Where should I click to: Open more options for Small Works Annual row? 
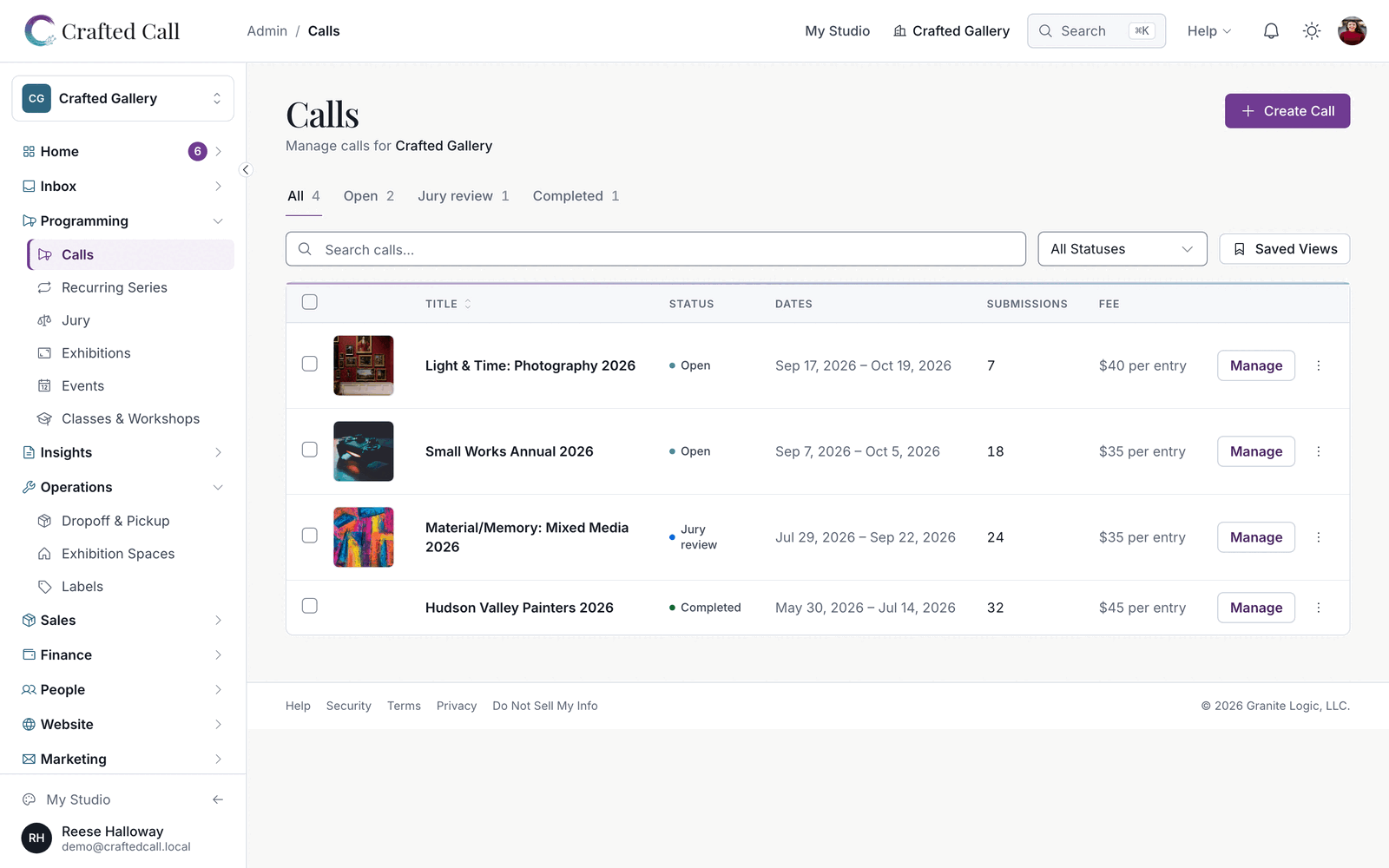pyautogui.click(x=1319, y=451)
